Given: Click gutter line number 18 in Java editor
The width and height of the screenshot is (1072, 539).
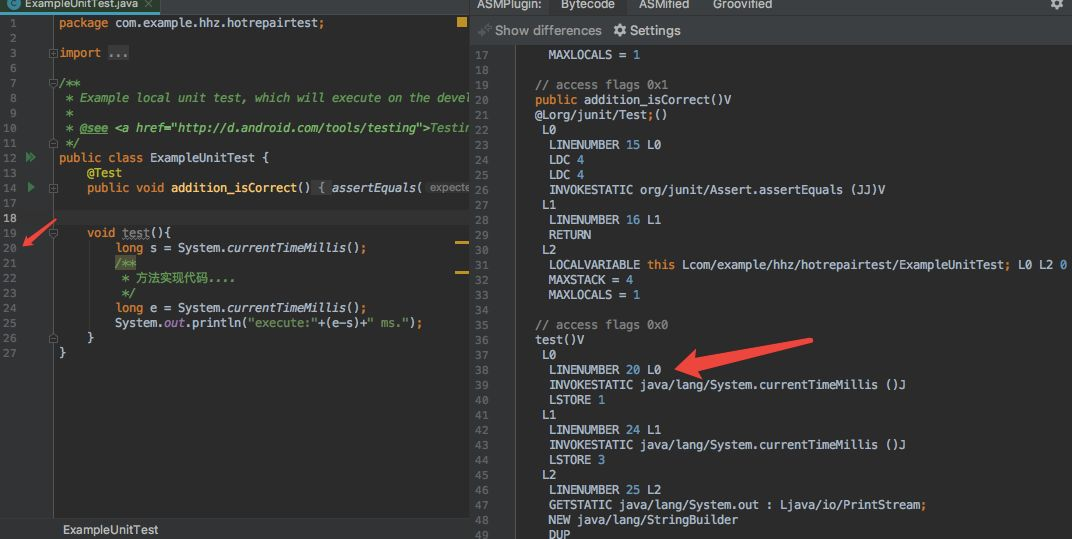Looking at the screenshot, I should [10, 218].
